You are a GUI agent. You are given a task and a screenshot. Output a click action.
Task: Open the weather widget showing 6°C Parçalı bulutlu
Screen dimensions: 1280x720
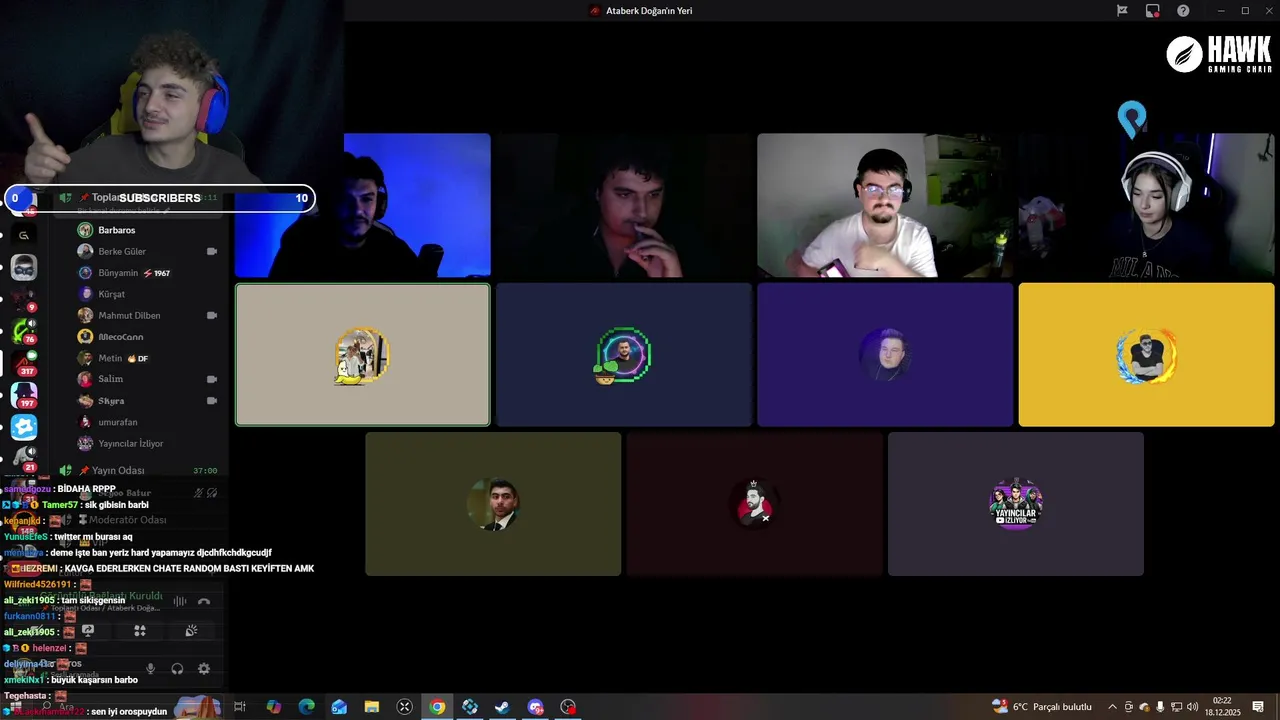click(1042, 707)
